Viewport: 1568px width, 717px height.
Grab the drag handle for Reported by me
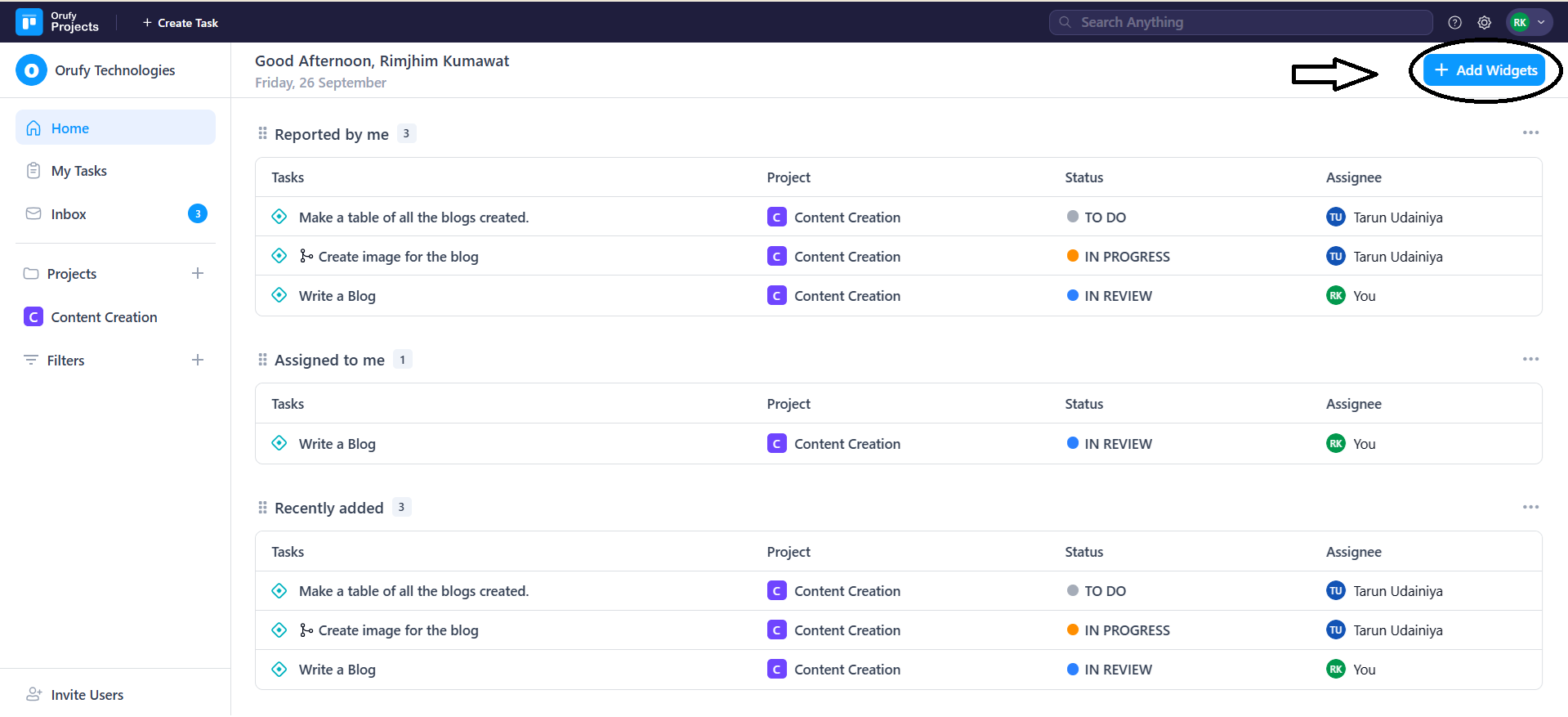click(262, 133)
